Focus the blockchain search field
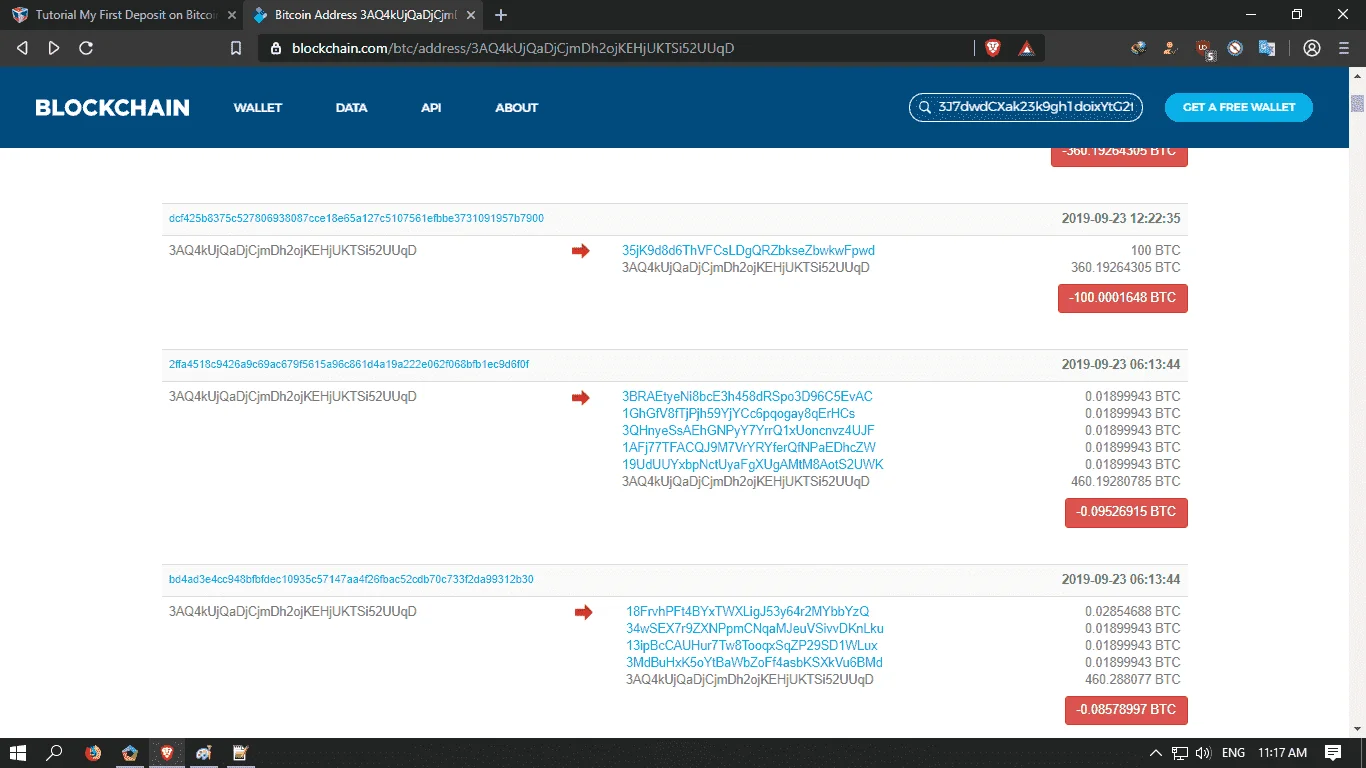The width and height of the screenshot is (1366, 768). coord(1026,107)
